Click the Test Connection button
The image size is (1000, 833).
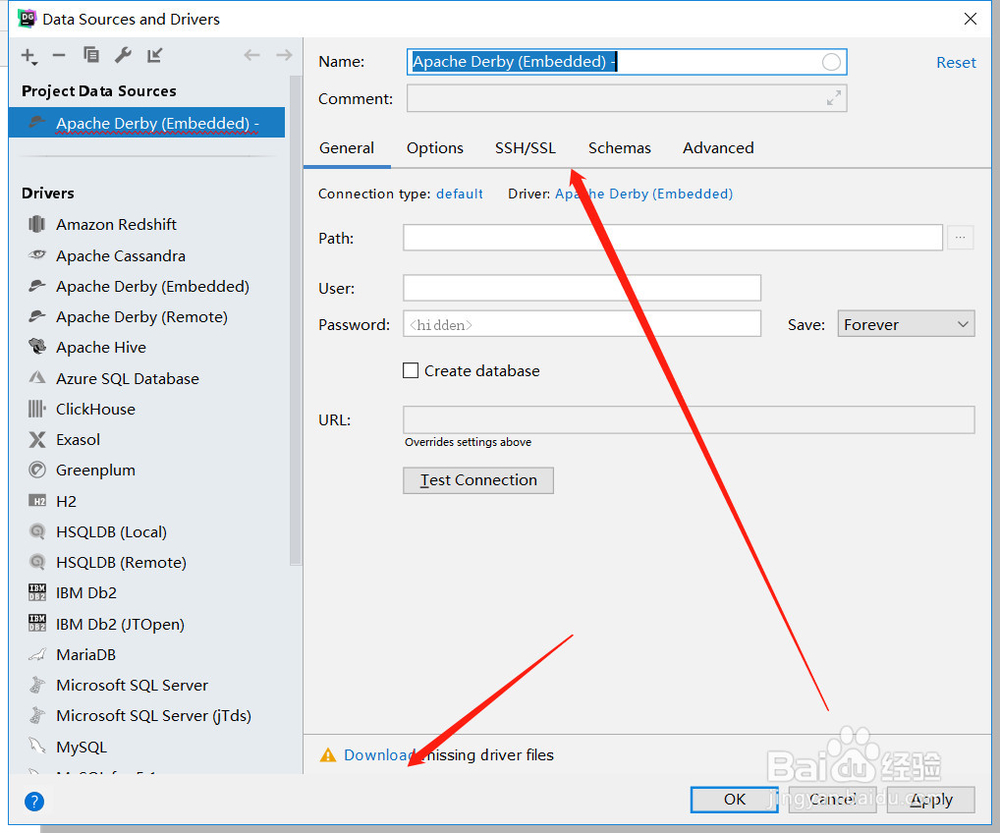pos(478,480)
